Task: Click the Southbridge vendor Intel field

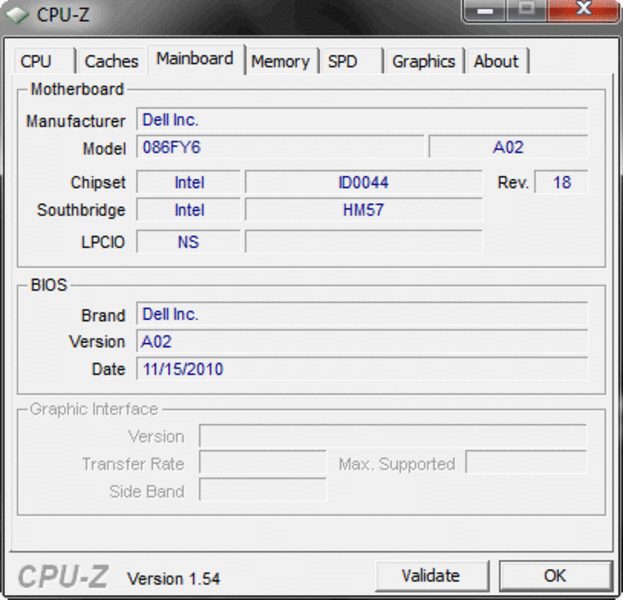Action: (x=189, y=209)
